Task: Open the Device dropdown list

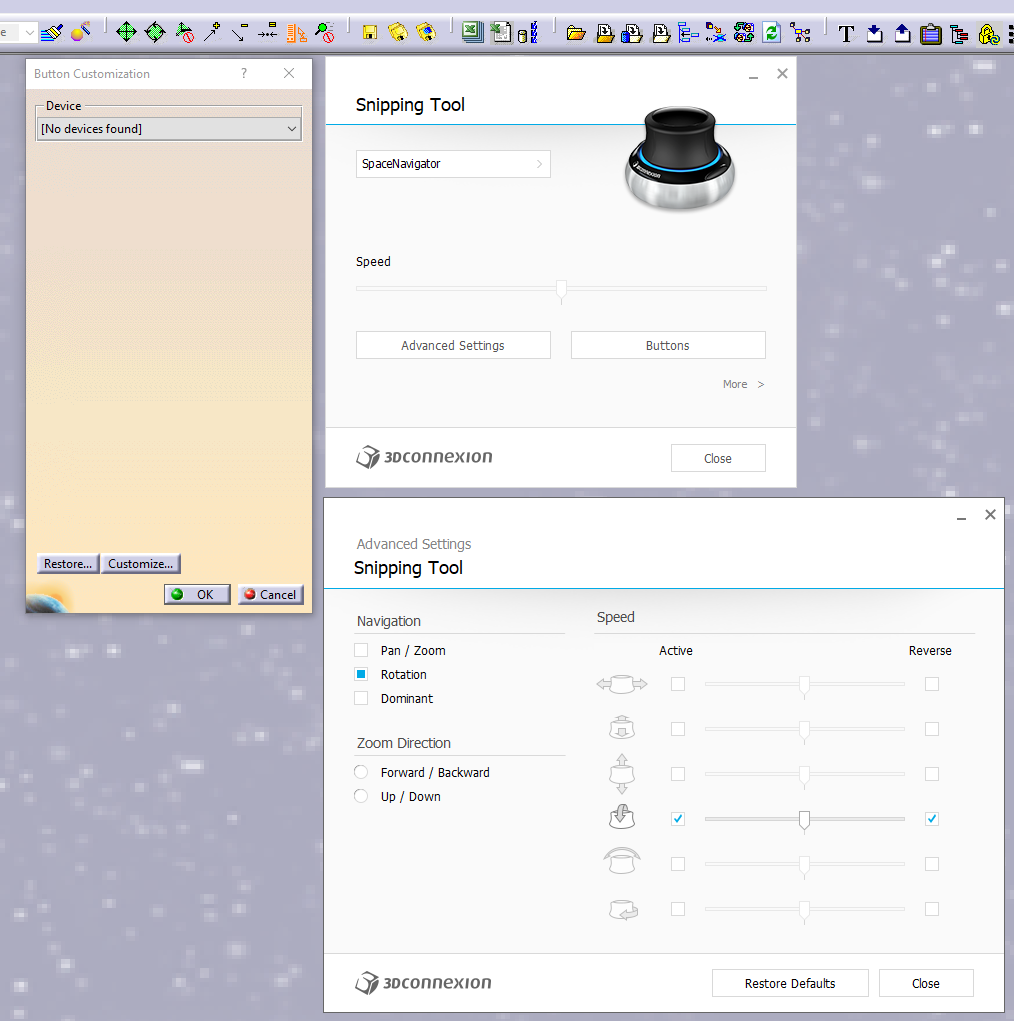Action: pyautogui.click(x=169, y=129)
